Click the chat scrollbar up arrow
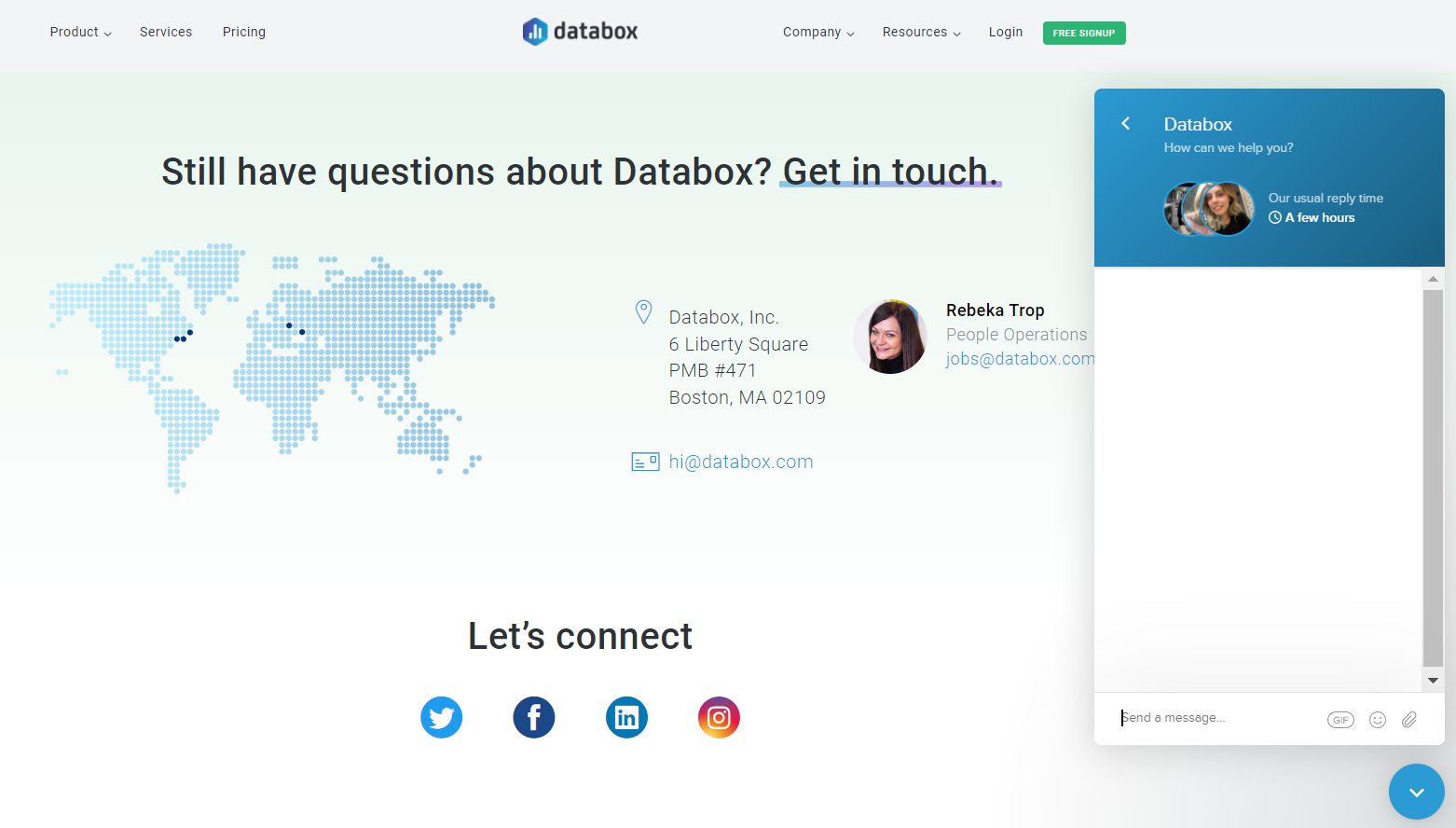This screenshot has height=828, width=1456. [x=1433, y=279]
